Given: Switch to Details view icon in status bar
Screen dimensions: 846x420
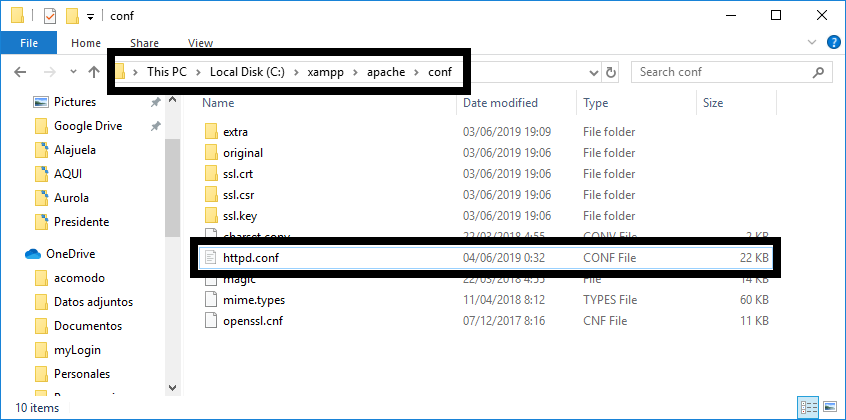Looking at the screenshot, I should point(808,407).
